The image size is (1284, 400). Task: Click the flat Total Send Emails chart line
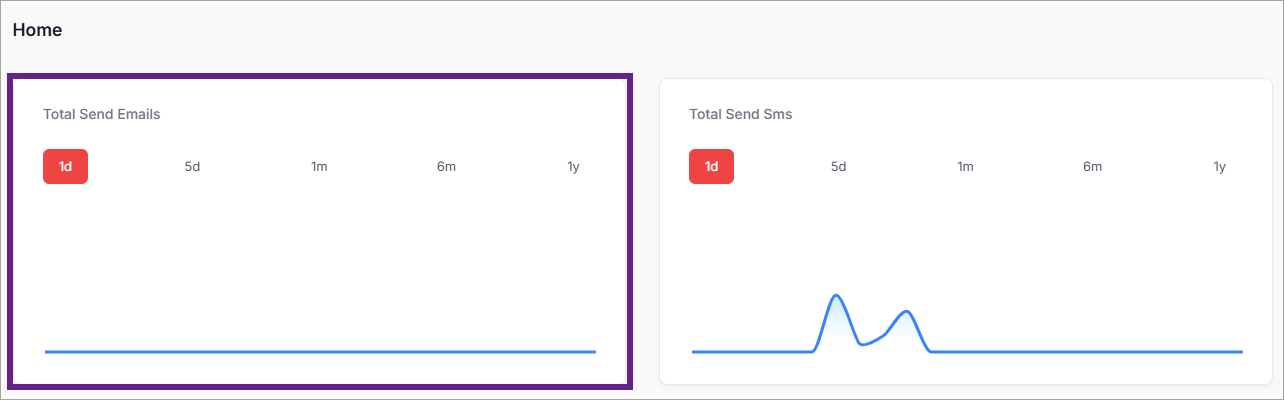point(320,351)
